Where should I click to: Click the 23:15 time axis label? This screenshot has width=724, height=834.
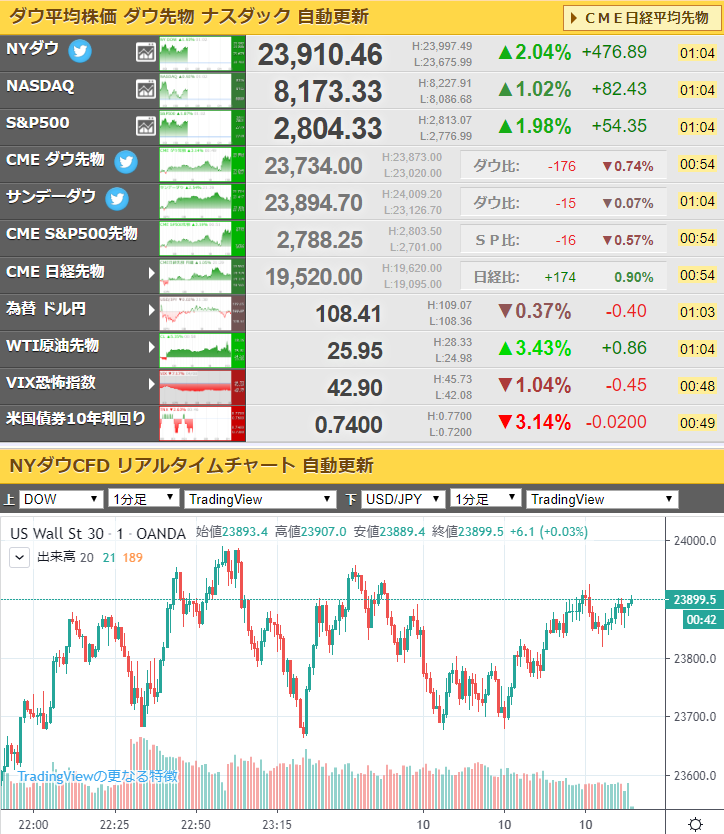(277, 824)
